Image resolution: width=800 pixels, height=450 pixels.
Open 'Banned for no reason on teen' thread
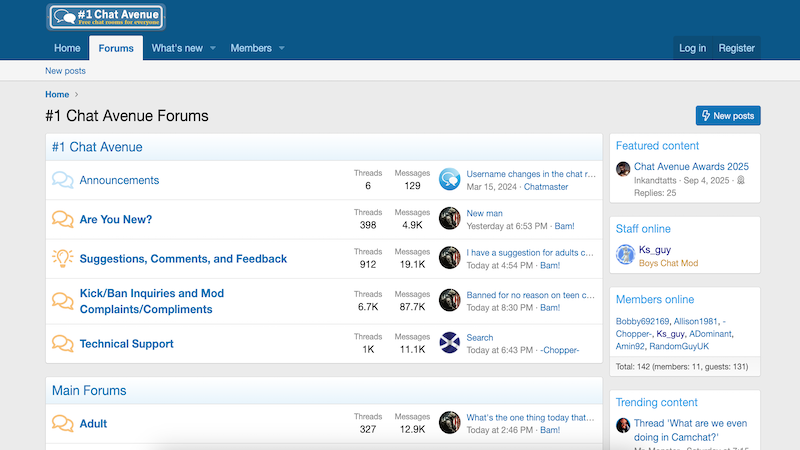531,295
